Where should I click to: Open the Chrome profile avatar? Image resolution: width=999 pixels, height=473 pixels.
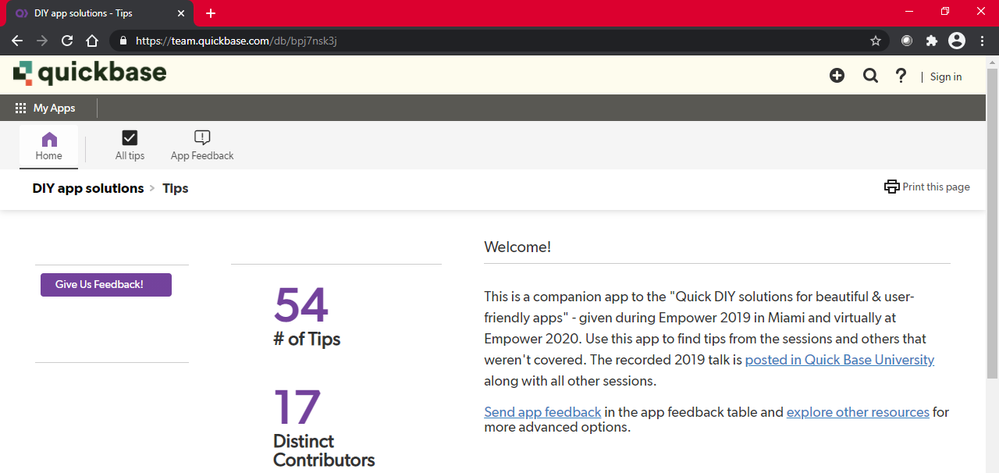tap(956, 41)
